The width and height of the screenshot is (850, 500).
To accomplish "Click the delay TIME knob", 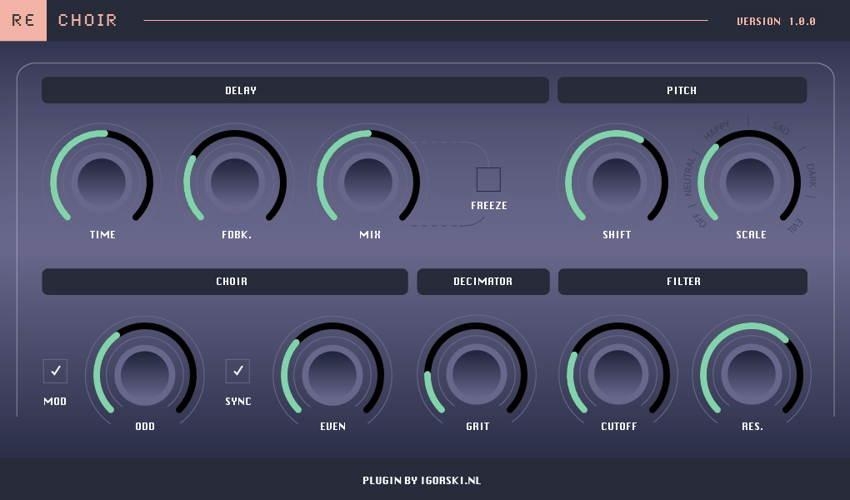I will coord(102,180).
